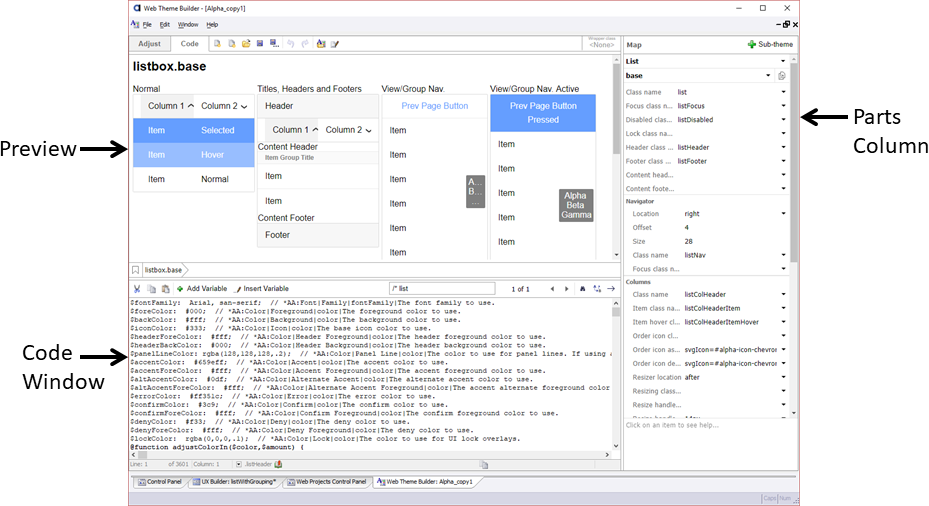This screenshot has width=929, height=506.
Task: Open the Help menu
Action: point(212,25)
